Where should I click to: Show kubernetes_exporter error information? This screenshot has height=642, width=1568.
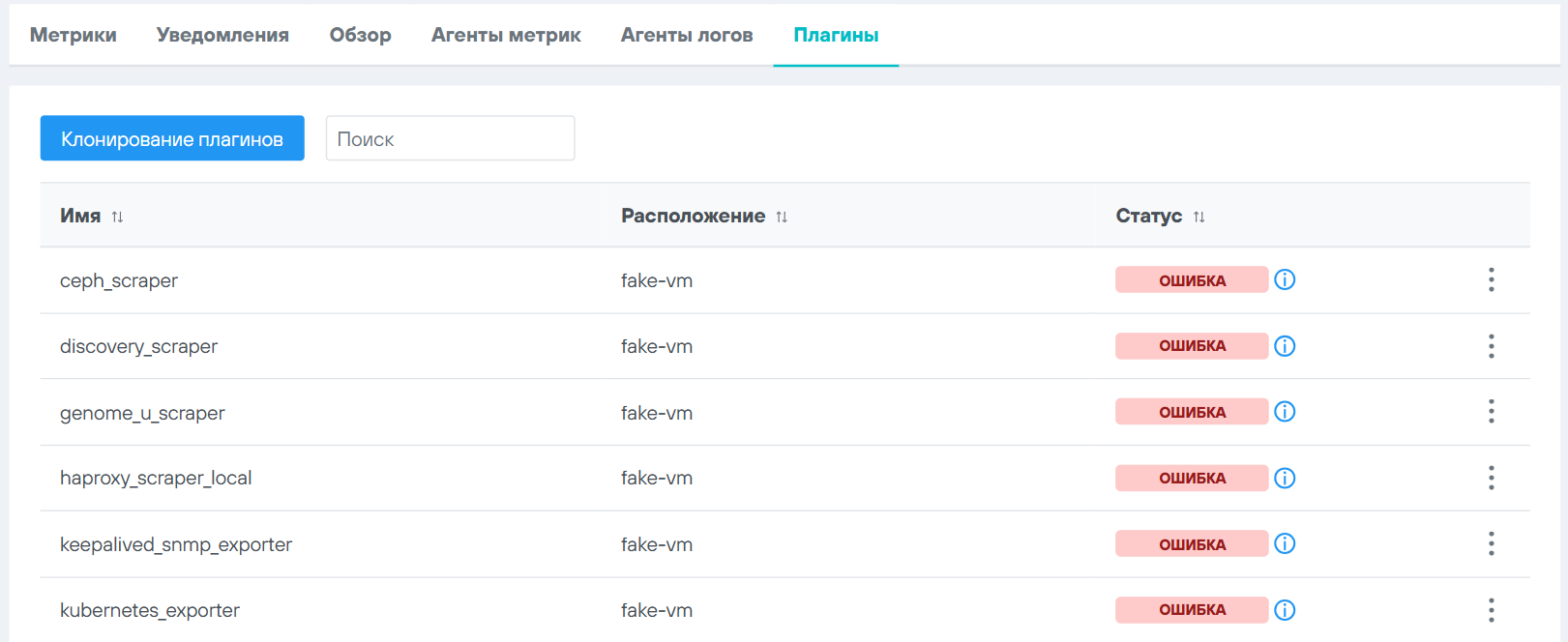[x=1285, y=610]
